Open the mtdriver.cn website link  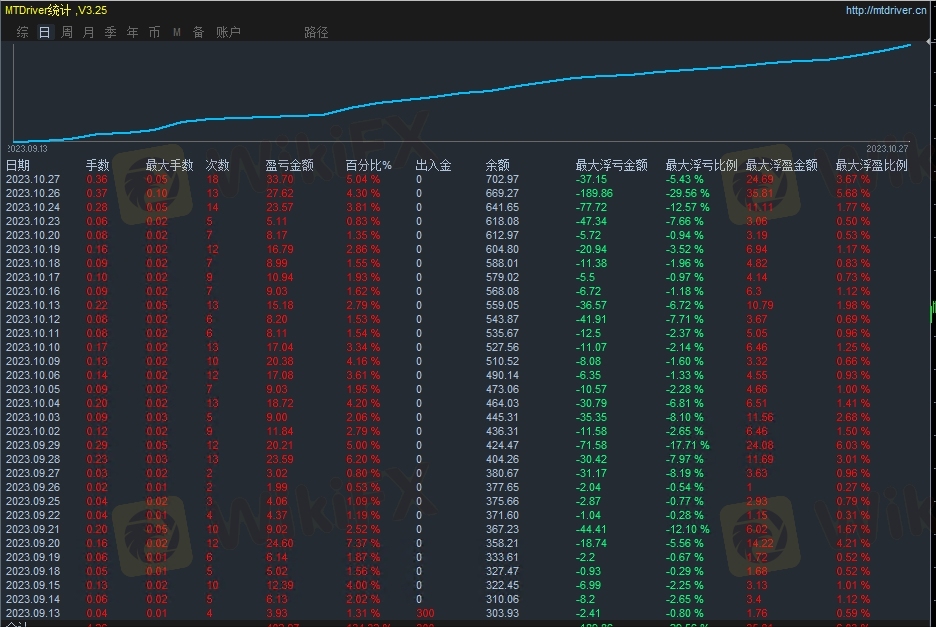click(x=885, y=11)
